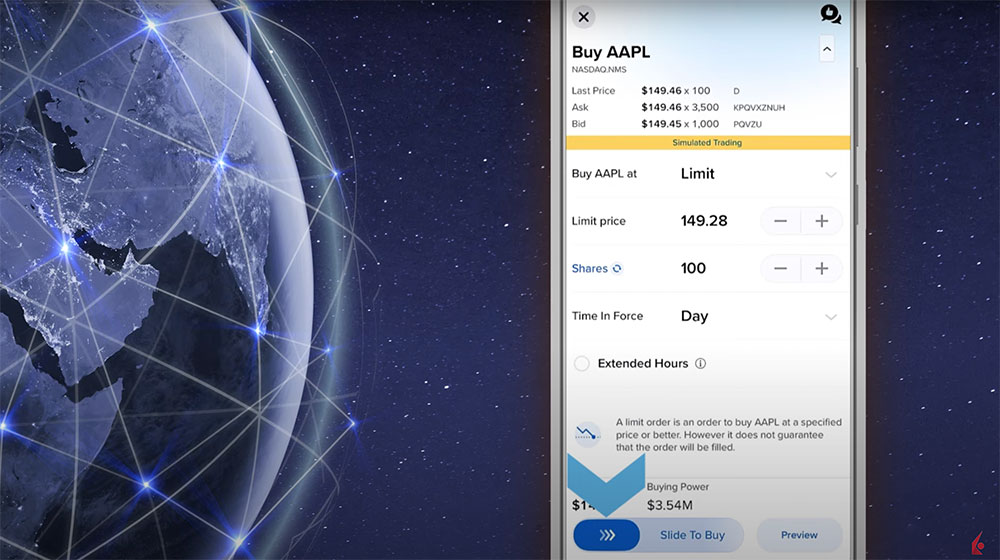Increase the shares quantity with plus

pyautogui.click(x=822, y=269)
